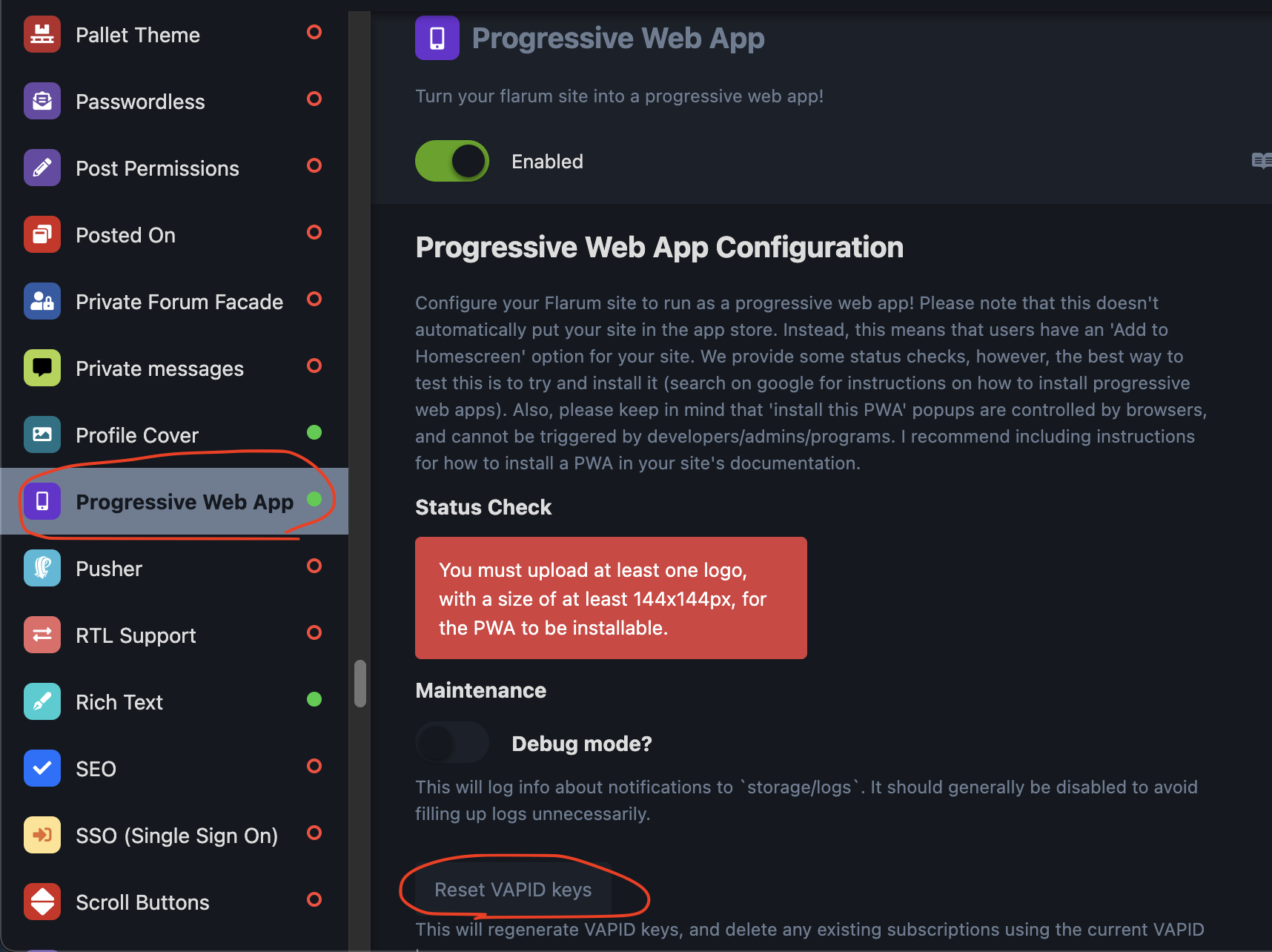The height and width of the screenshot is (952, 1272).
Task: Turn on the Debug mode switch
Action: [x=452, y=743]
